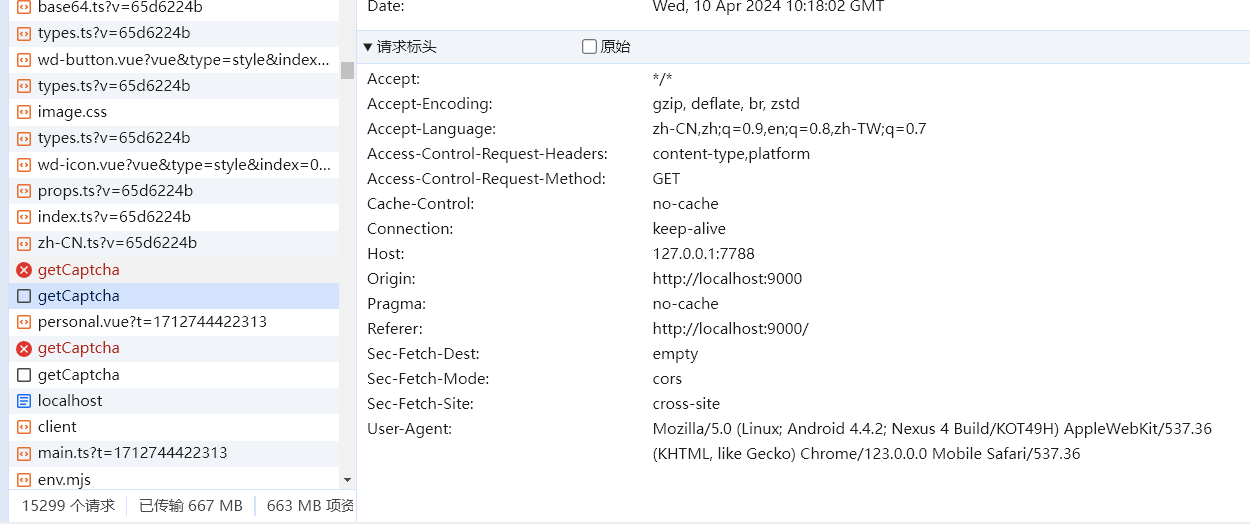The image size is (1250, 524).
Task: Select the props.ts?v=65d6224b request
Action: point(115,191)
